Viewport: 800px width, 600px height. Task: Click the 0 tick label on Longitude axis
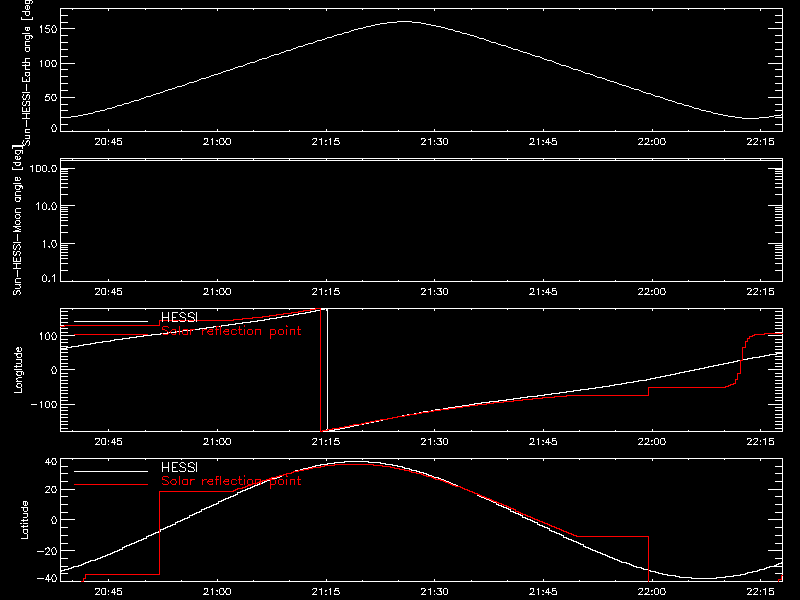click(54, 370)
